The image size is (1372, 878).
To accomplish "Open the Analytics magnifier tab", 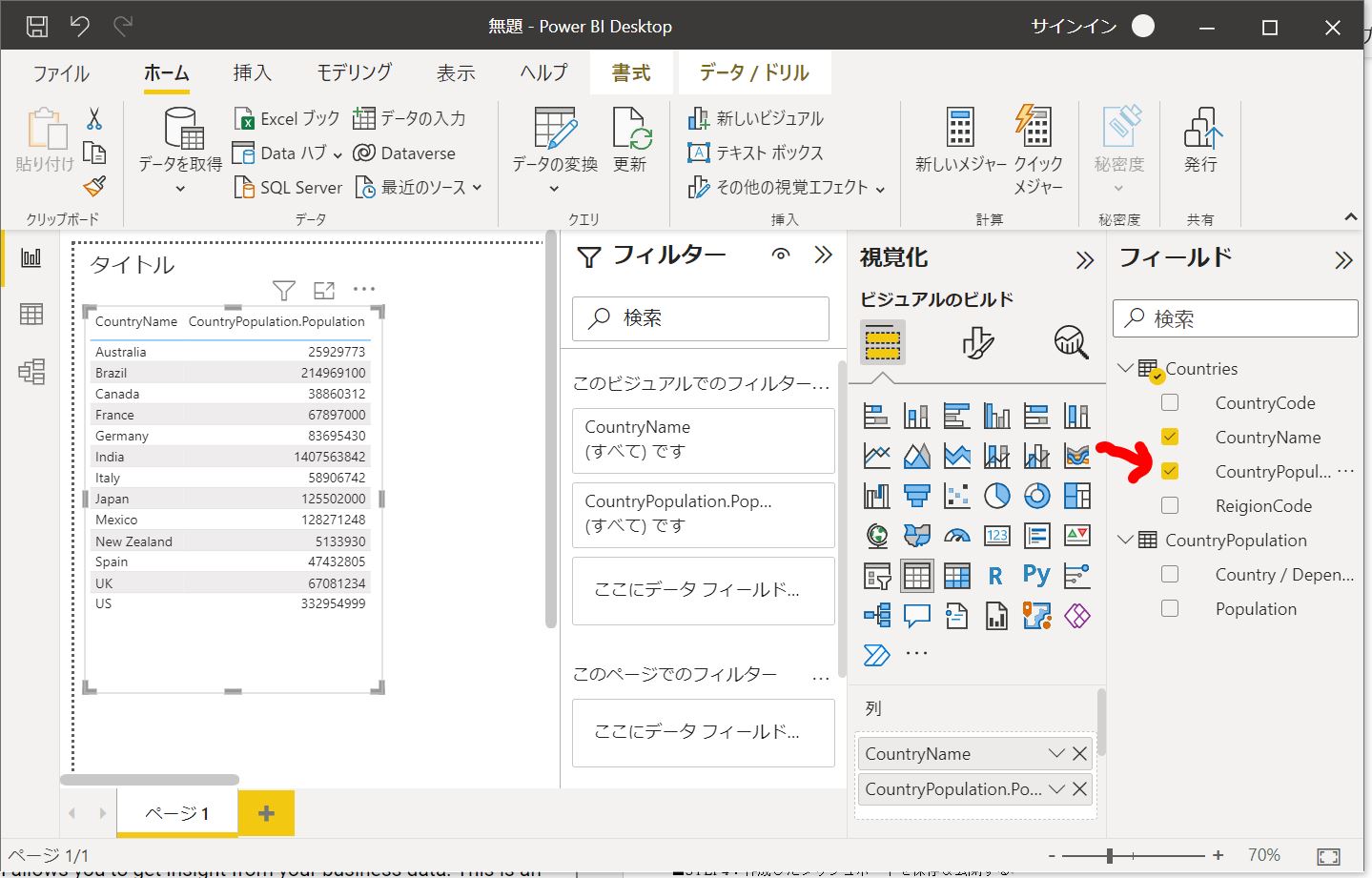I will pos(1071,342).
